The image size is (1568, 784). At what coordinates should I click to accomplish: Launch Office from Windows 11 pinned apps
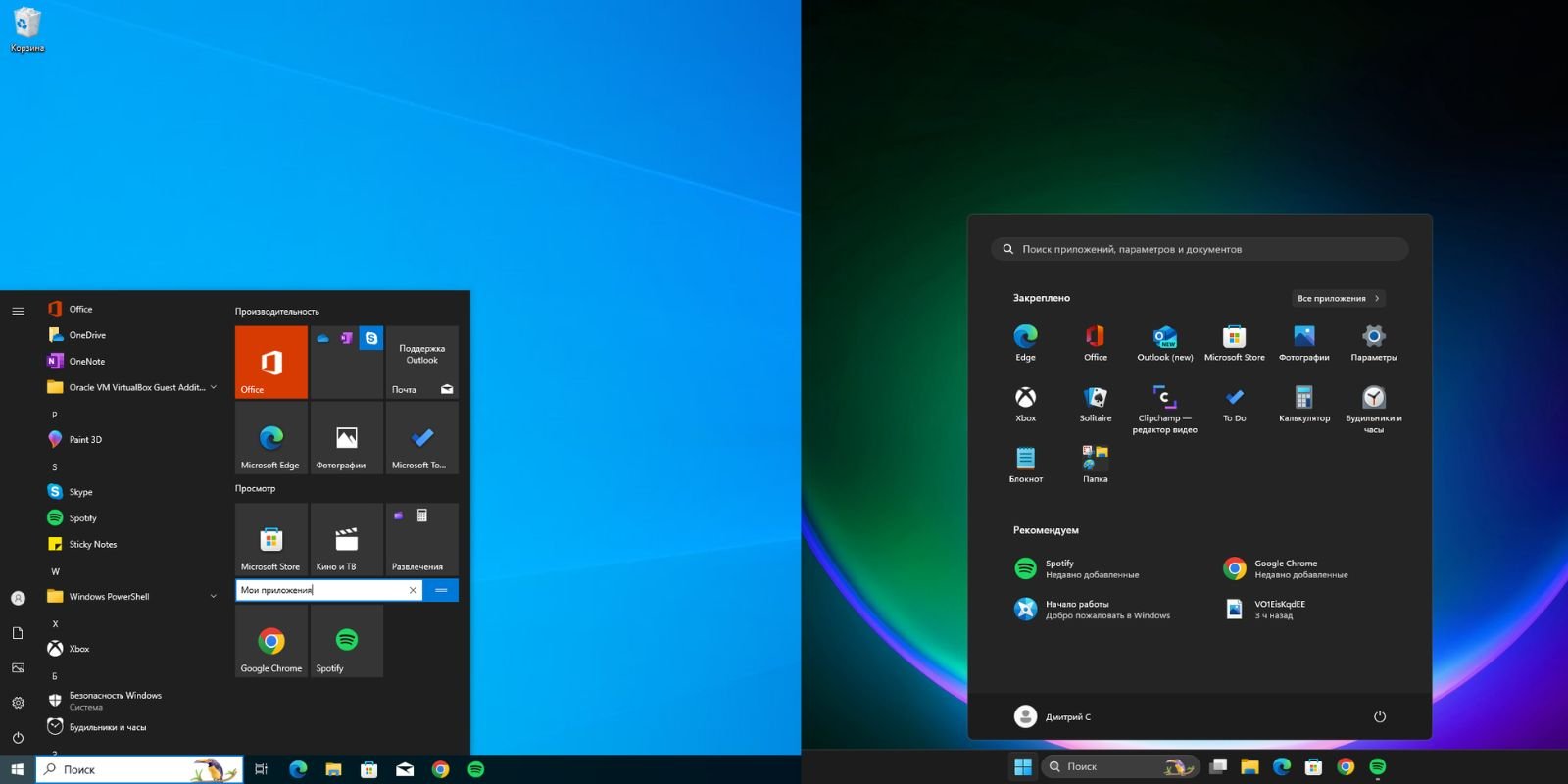tap(1096, 342)
